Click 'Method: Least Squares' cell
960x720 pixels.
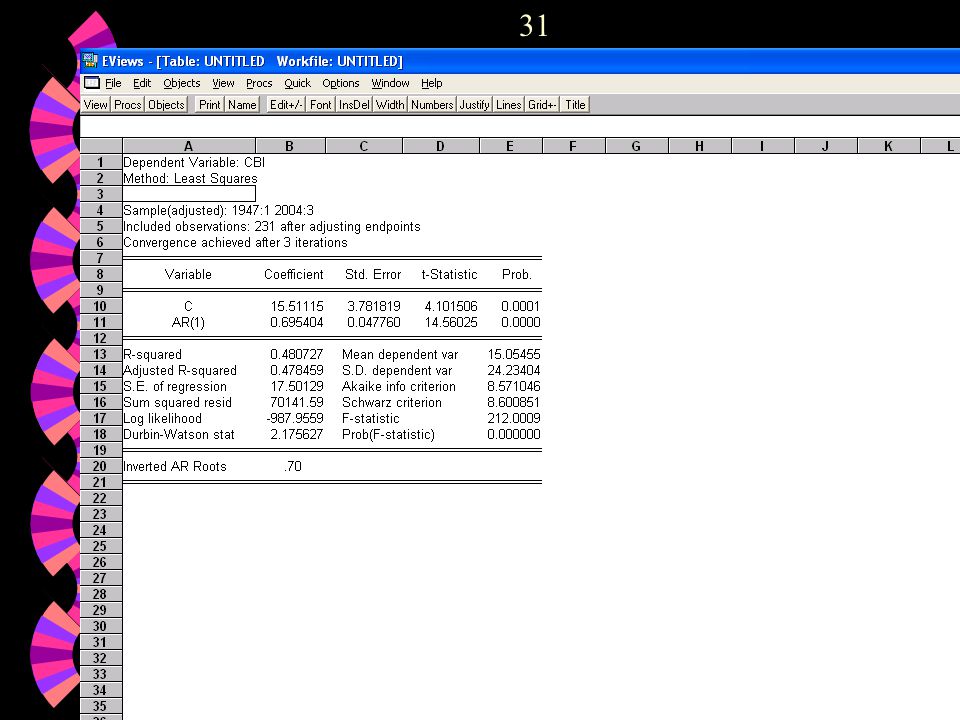(190, 178)
